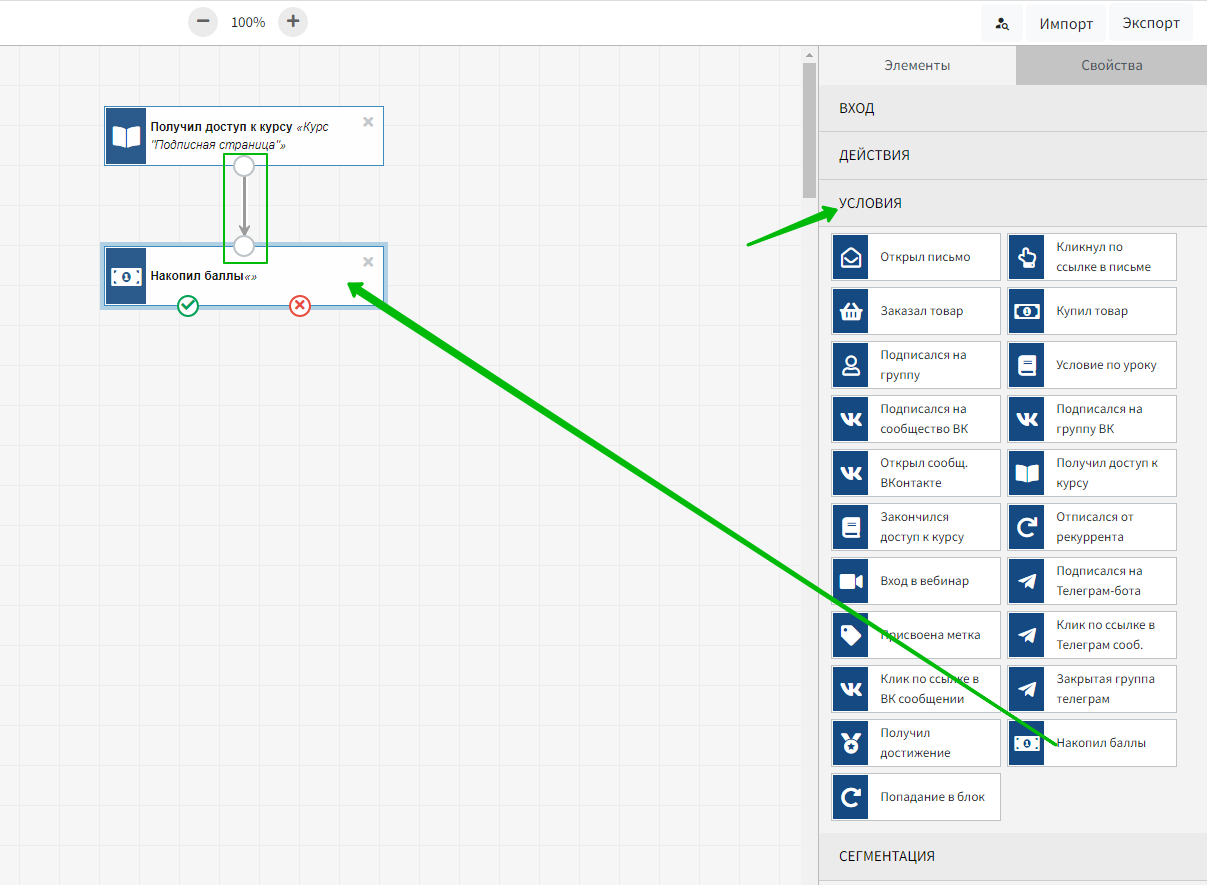Expand the 'ВХОД' section
Screen dimensions: 1207x885
(1012, 108)
